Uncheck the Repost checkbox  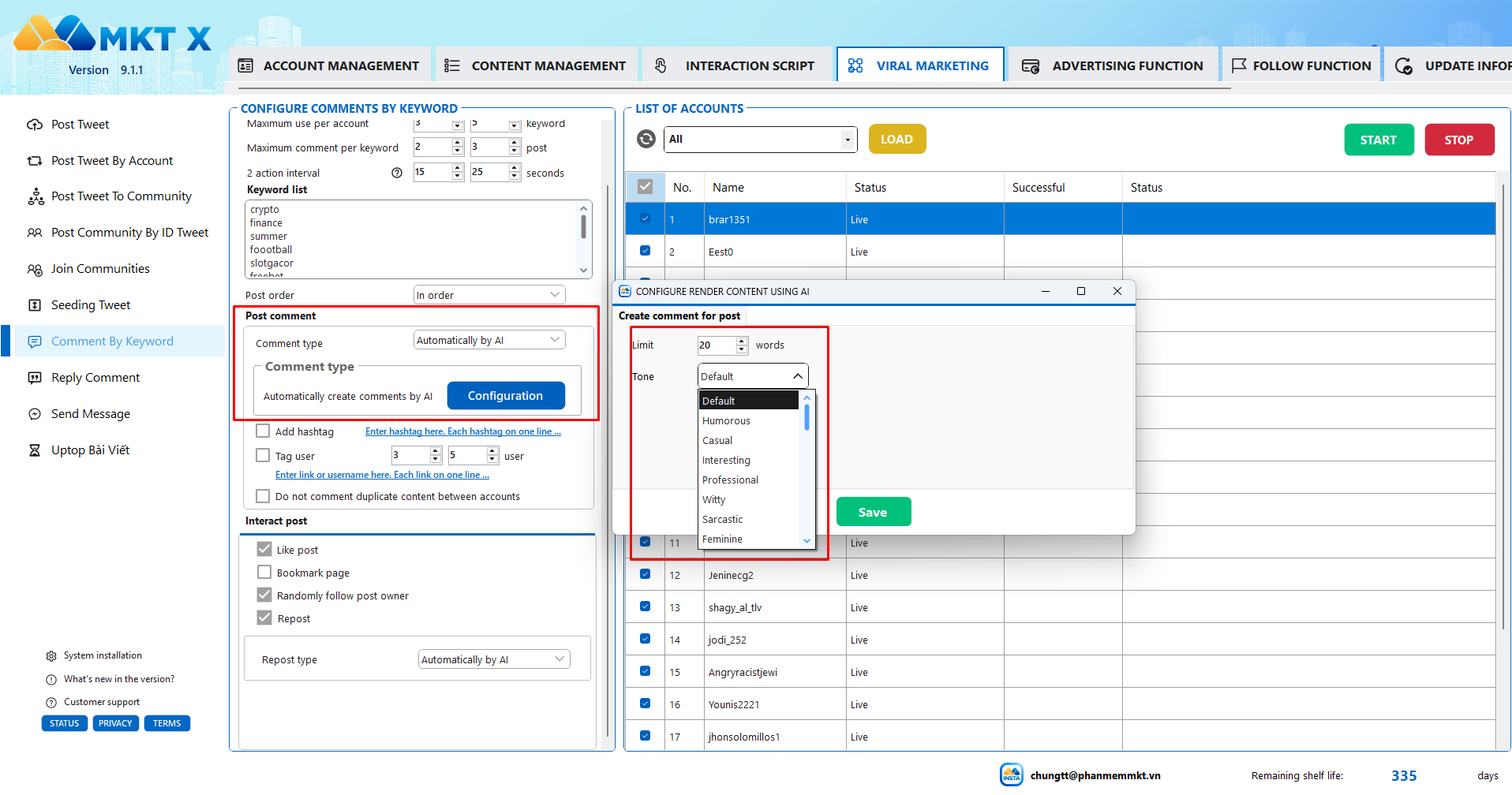tap(264, 618)
